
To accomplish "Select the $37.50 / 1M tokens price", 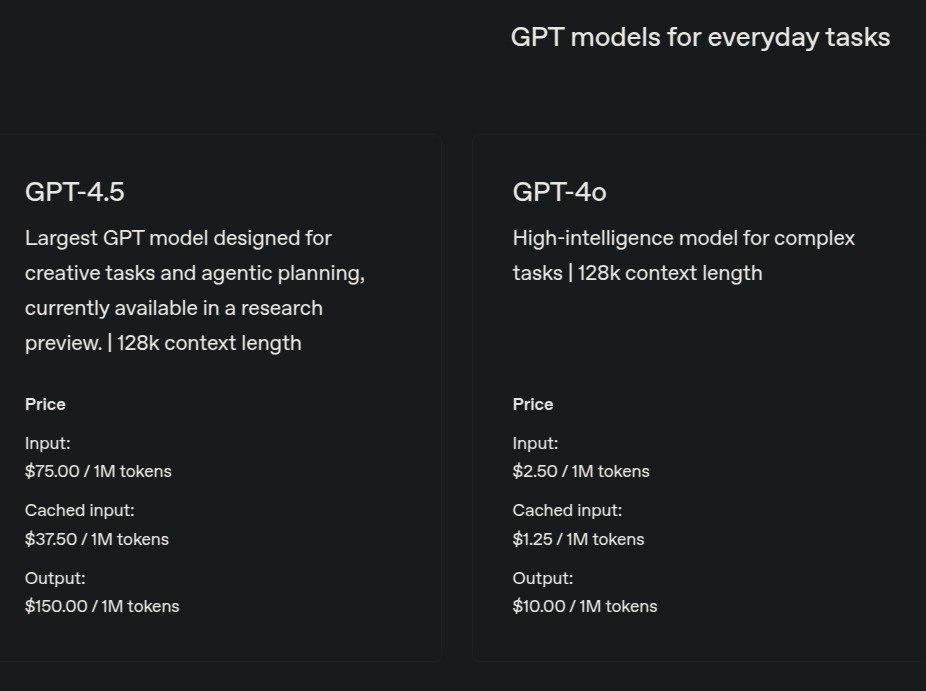I will coord(97,539).
